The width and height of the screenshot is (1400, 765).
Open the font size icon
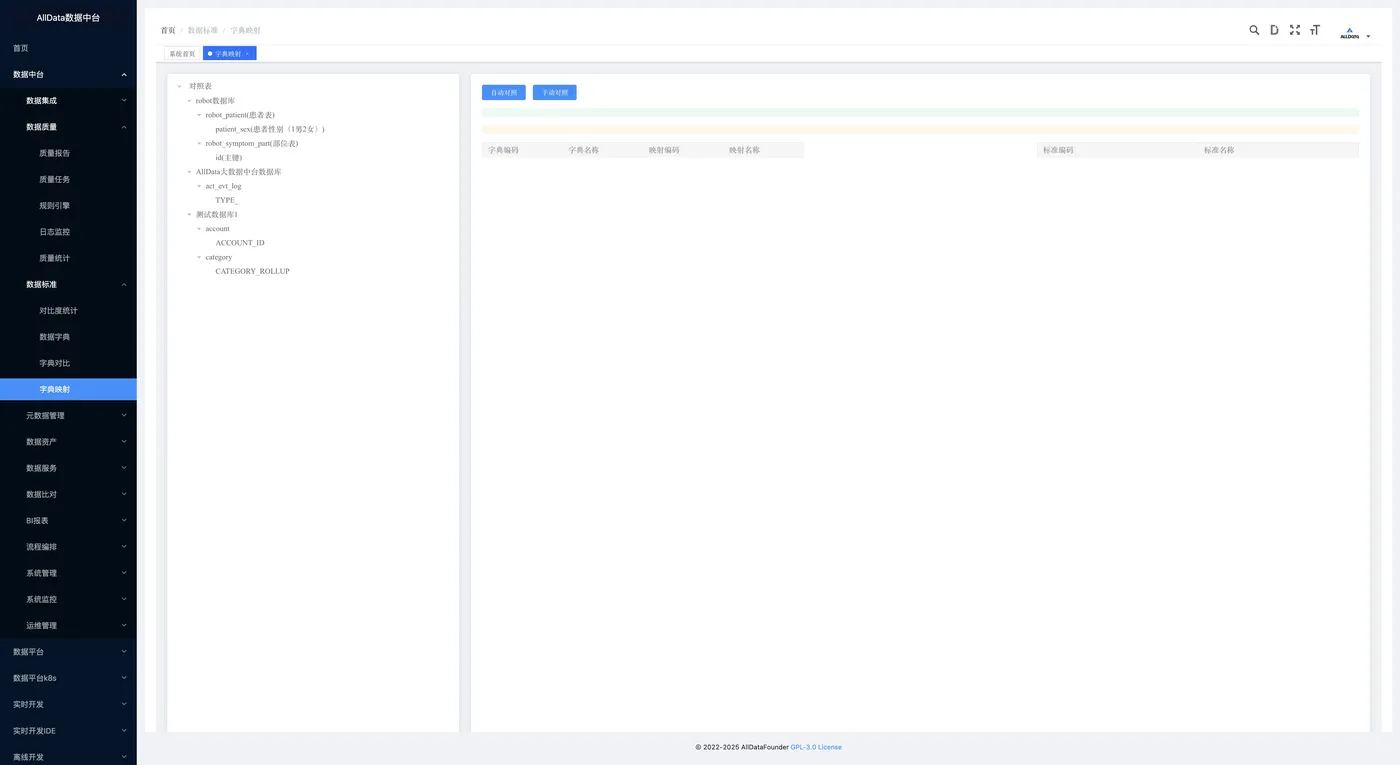[x=1315, y=30]
